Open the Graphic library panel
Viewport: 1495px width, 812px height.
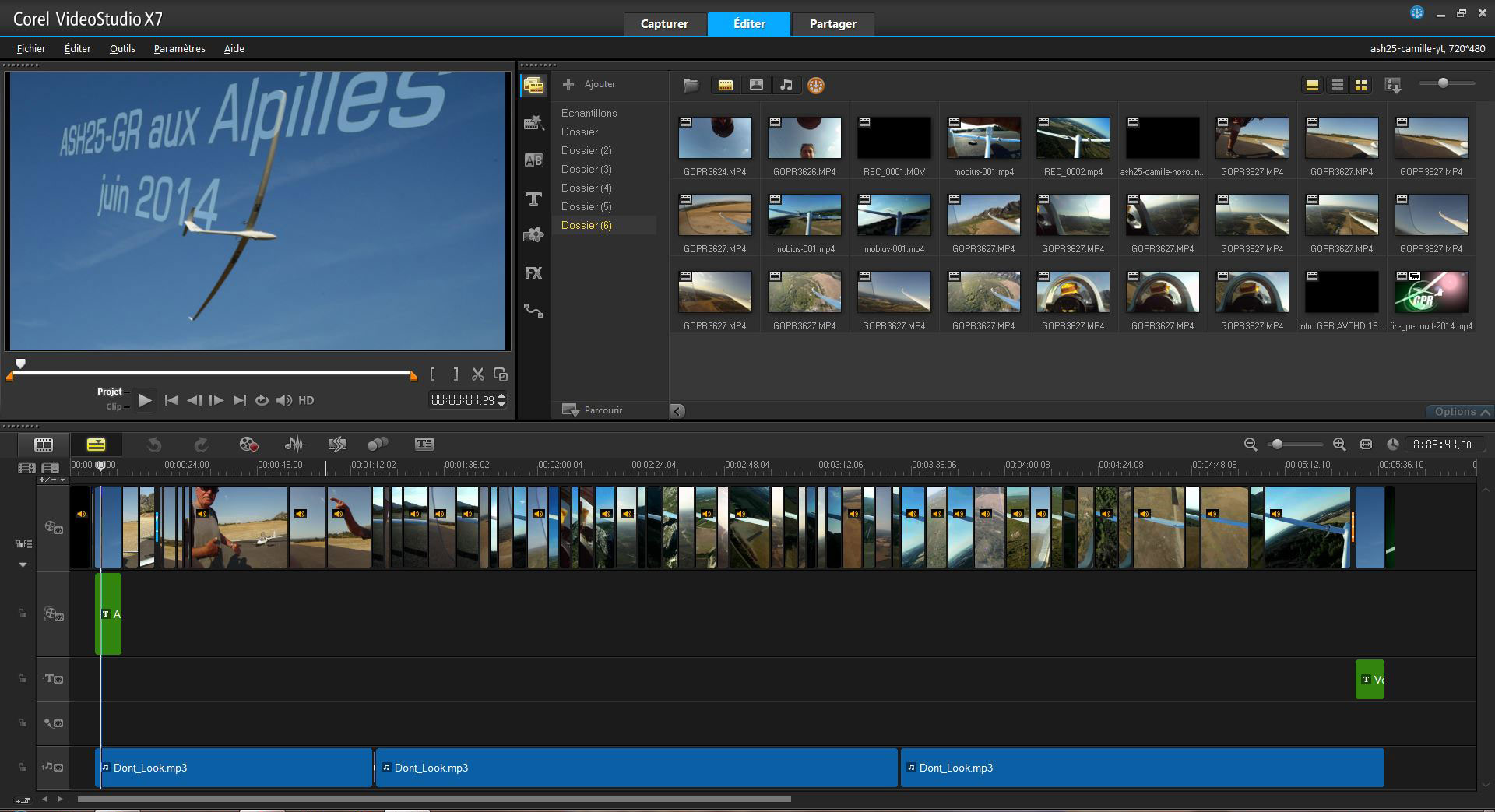pos(533,235)
